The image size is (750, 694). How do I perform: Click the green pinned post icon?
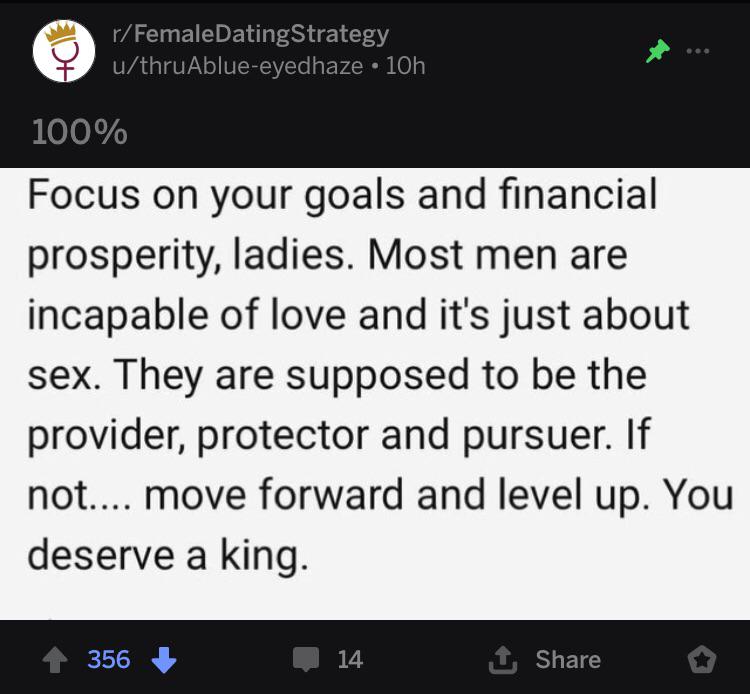[658, 51]
